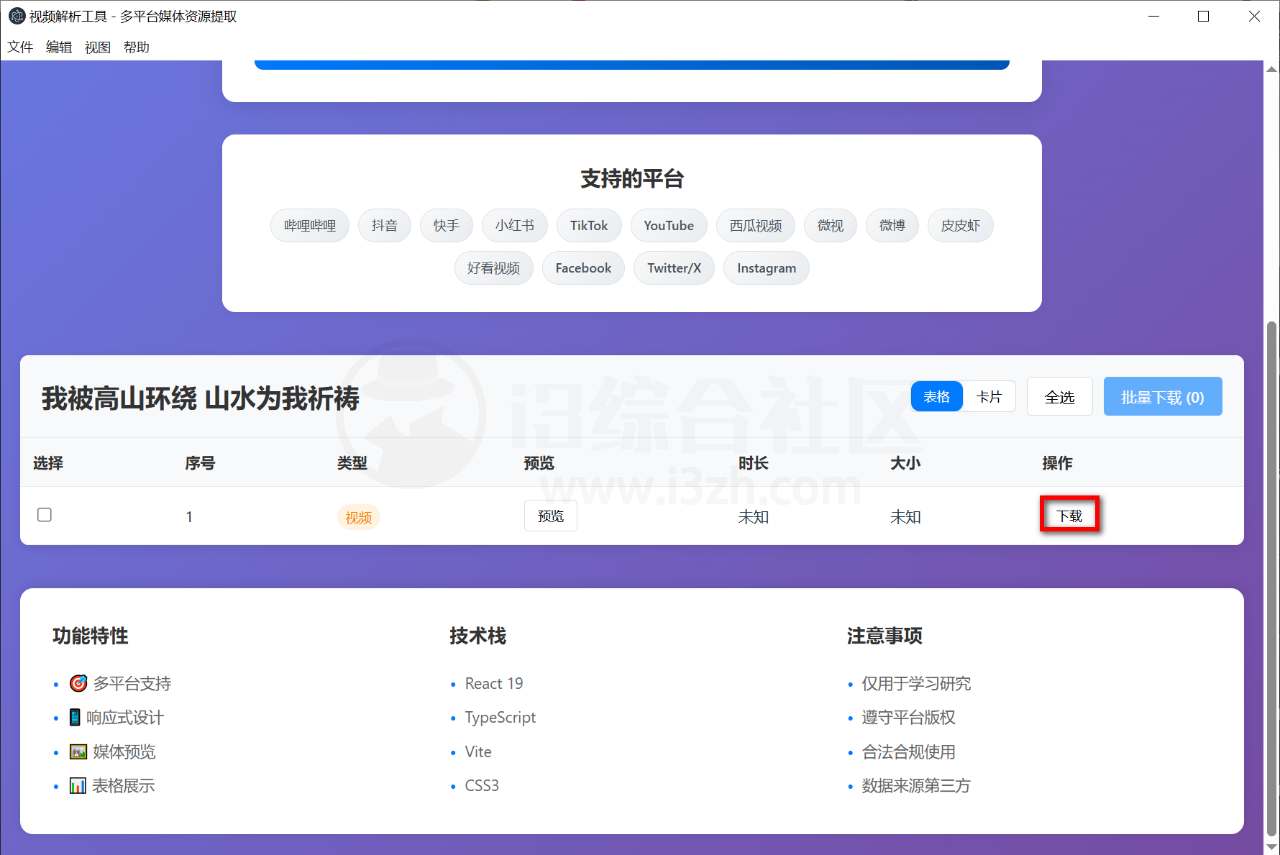Click 全选 to select all rows
Image resolution: width=1280 pixels, height=855 pixels.
click(1059, 396)
